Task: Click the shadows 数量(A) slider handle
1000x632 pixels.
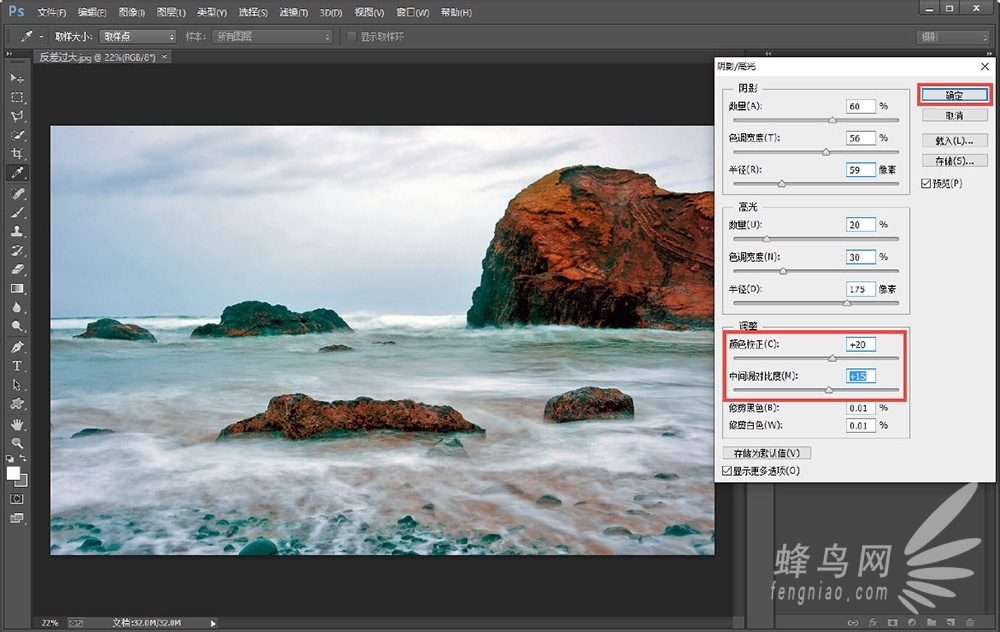Action: 832,120
